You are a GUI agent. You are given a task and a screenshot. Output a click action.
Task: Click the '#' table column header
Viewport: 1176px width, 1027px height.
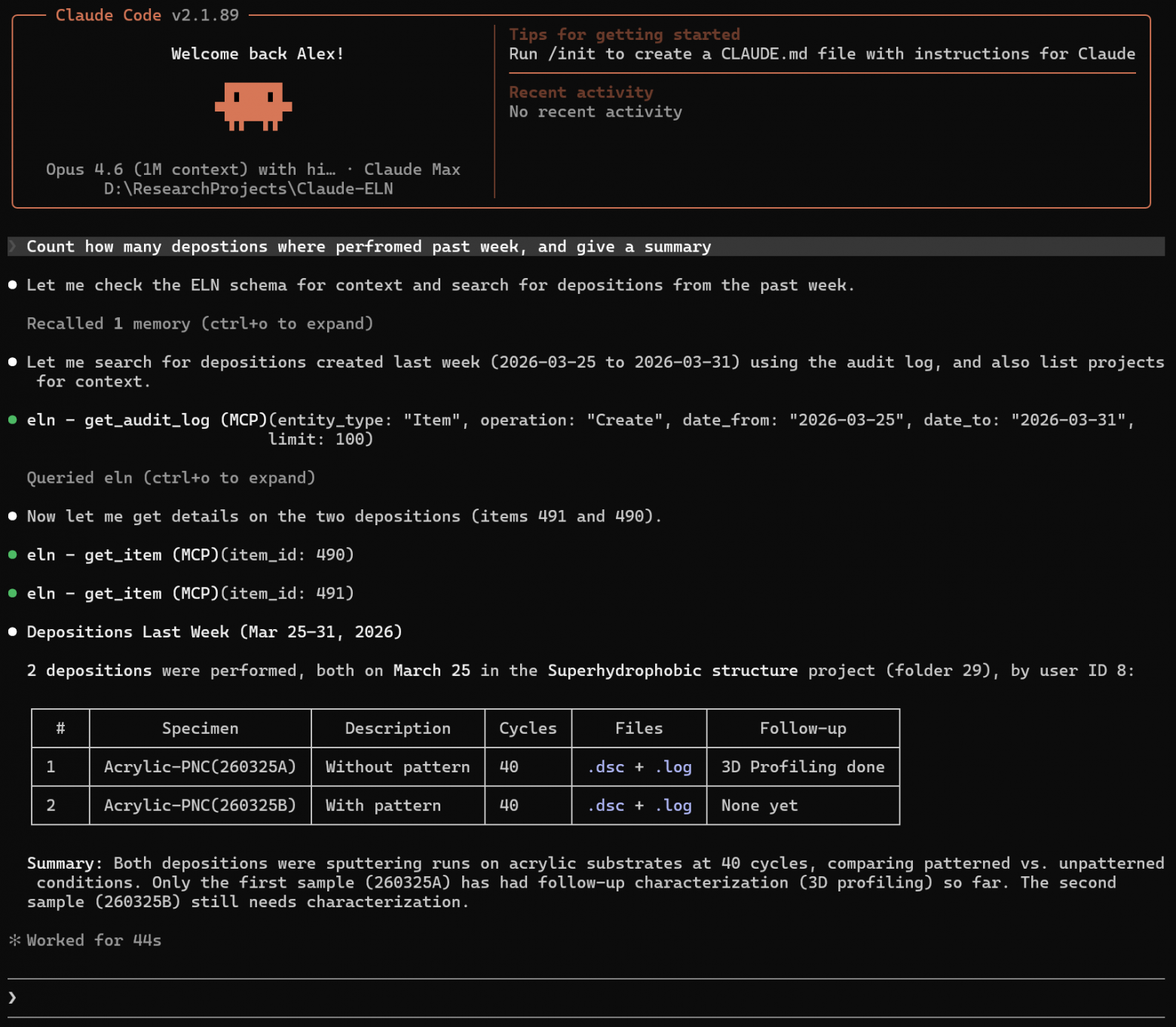[x=60, y=728]
